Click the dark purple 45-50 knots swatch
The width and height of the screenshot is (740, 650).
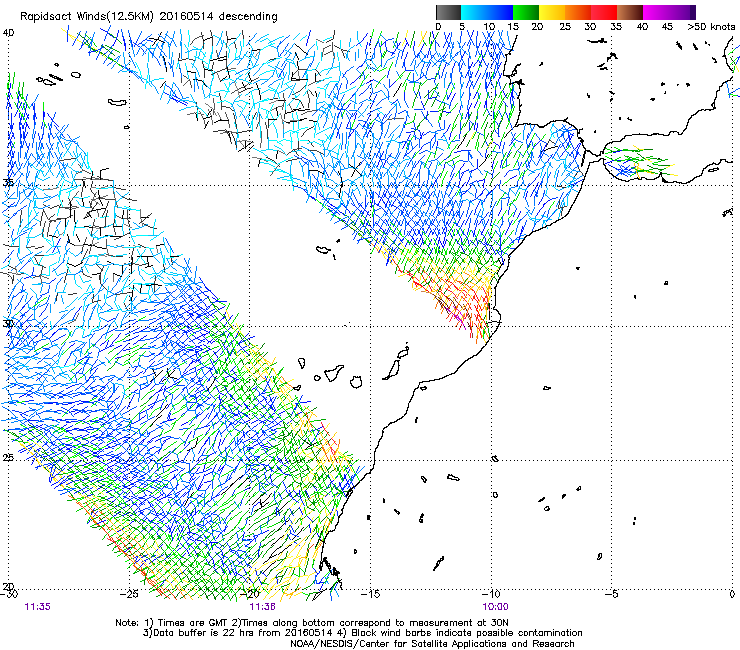682,12
